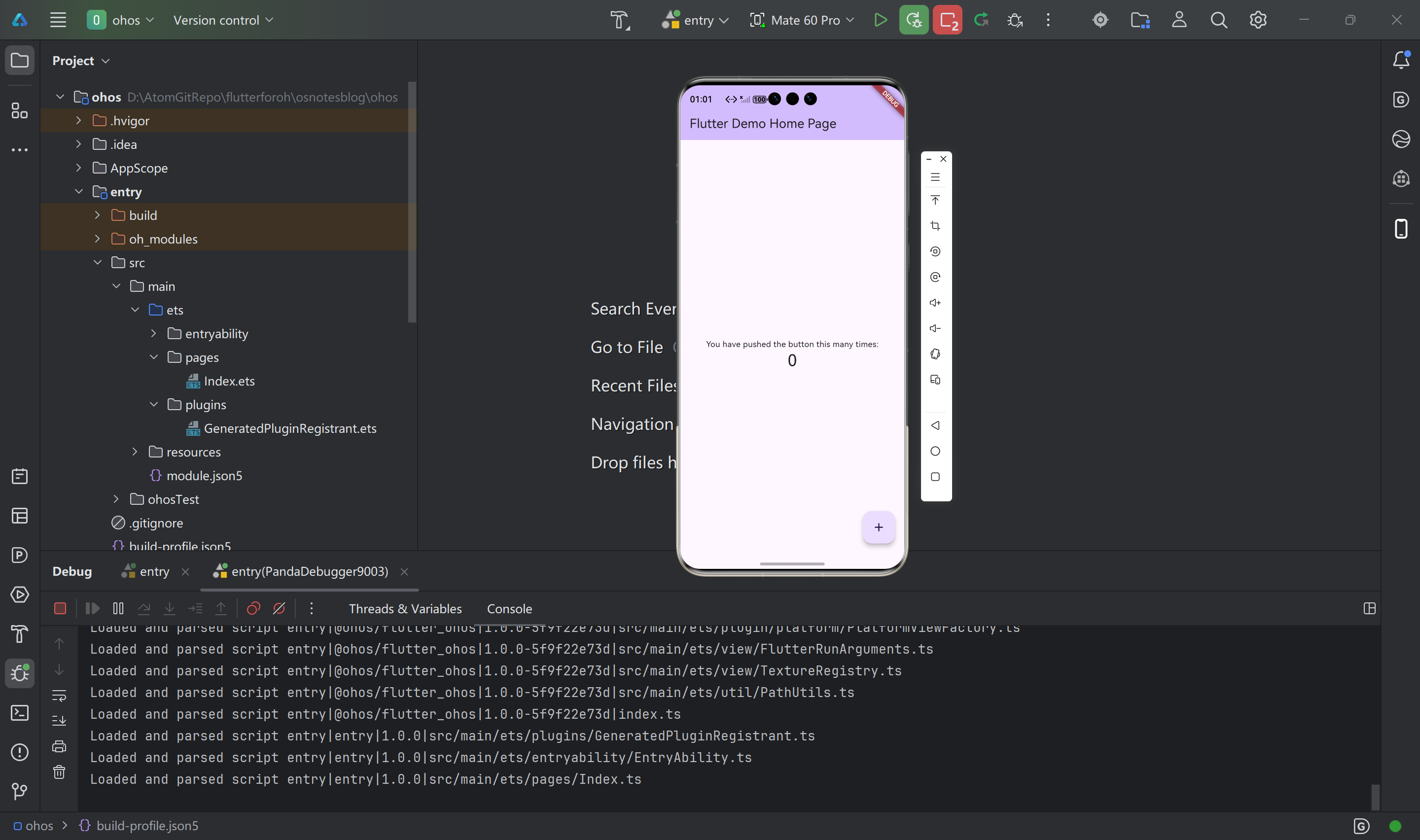
Task: Open the Project view mode dropdown
Action: point(80,61)
